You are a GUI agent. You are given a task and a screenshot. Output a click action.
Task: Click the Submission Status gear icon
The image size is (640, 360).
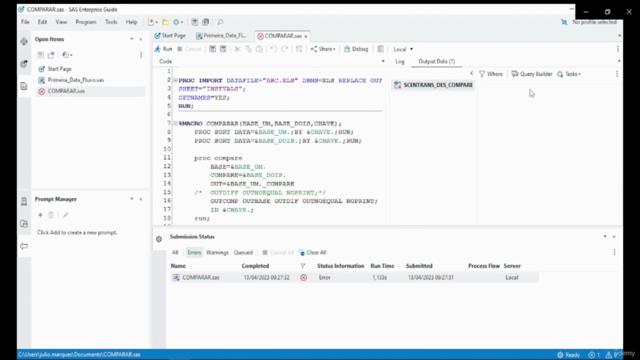[159, 239]
